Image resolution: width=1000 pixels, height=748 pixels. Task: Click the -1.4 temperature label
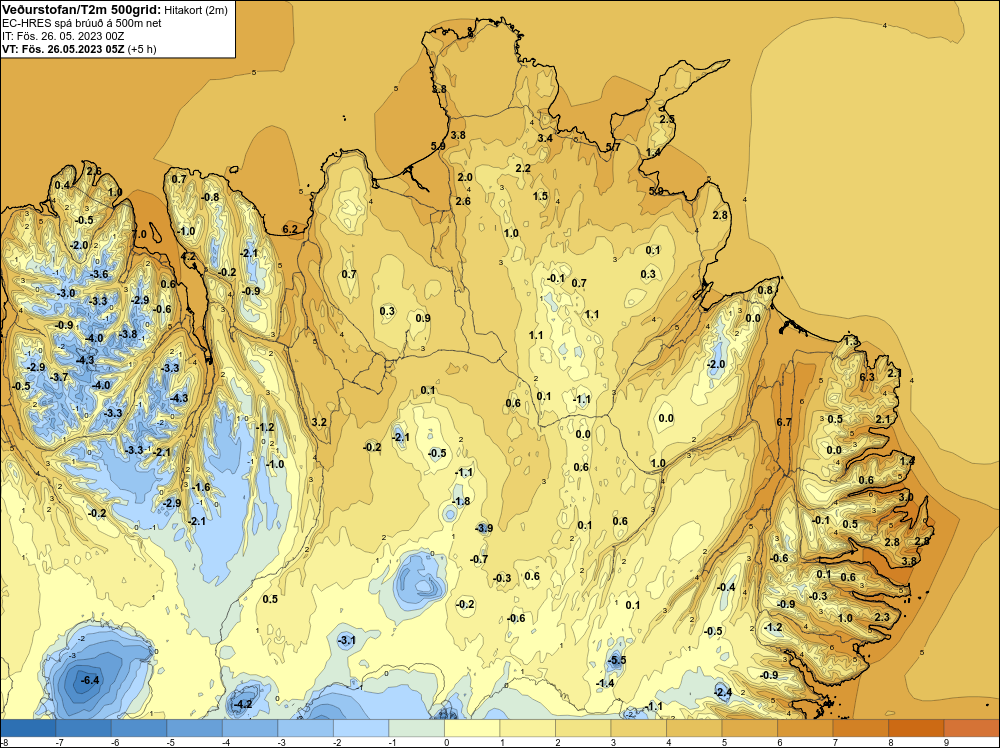[x=605, y=683]
